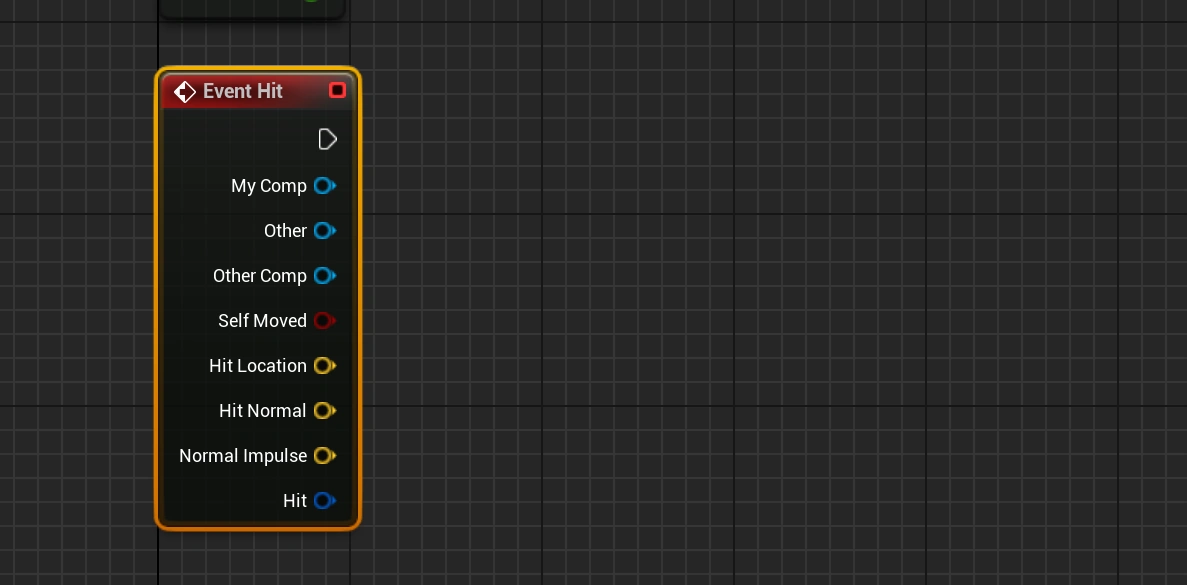This screenshot has width=1187, height=585.
Task: Click the white execution output pin arrow
Action: coord(327,139)
